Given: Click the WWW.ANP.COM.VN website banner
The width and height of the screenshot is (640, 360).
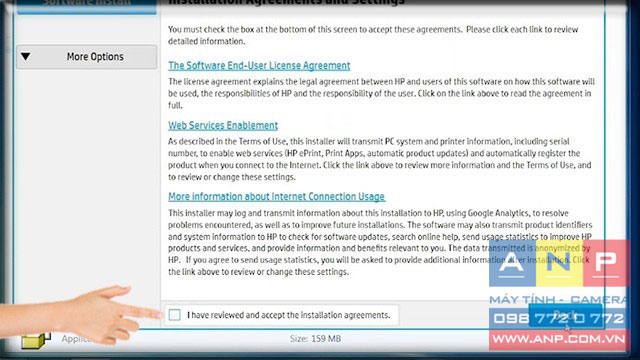Looking at the screenshot, I should (x=558, y=339).
